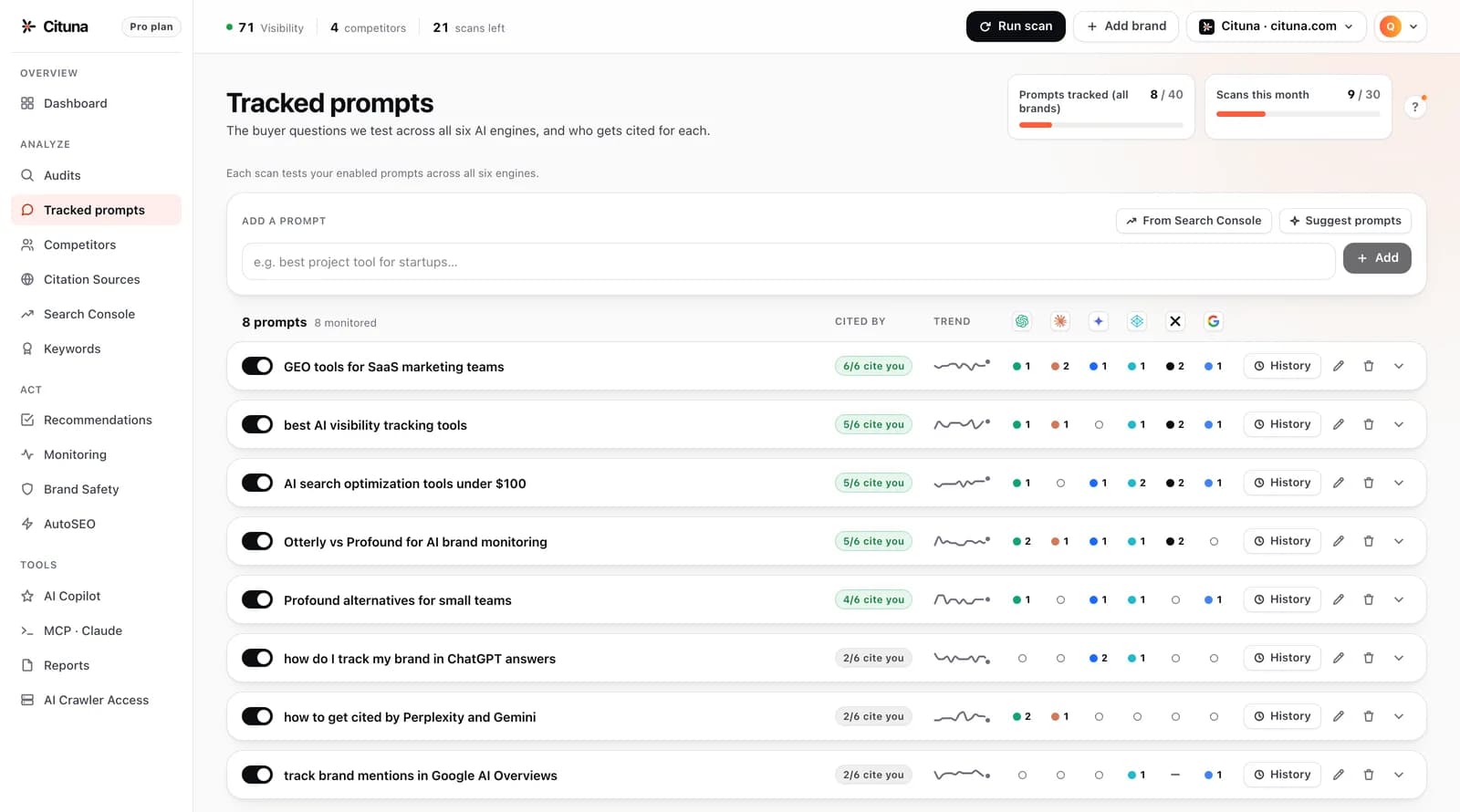Delete the 'best AI visibility tracking tools' prompt
1460x812 pixels.
(1369, 424)
